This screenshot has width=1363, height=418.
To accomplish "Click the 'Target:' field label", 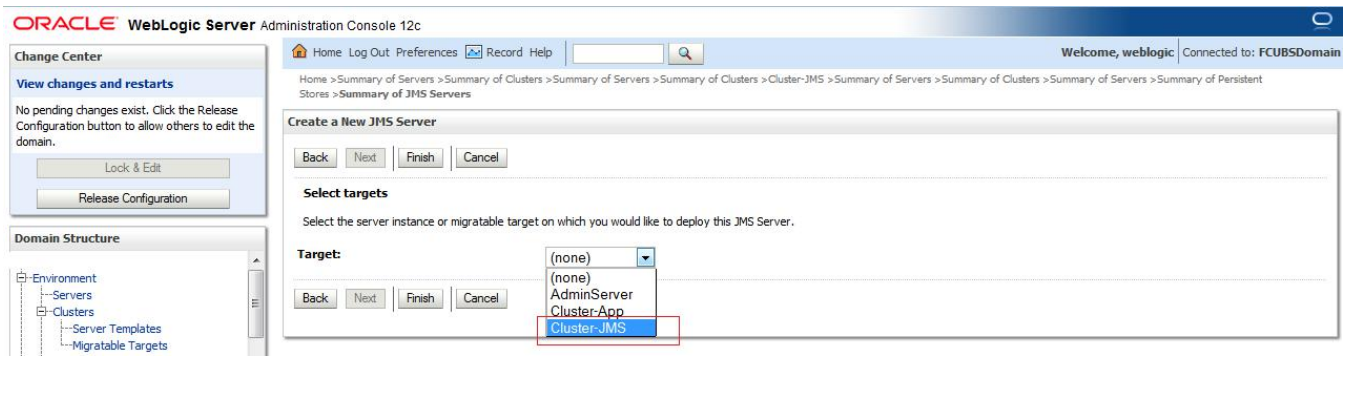I will click(x=319, y=254).
